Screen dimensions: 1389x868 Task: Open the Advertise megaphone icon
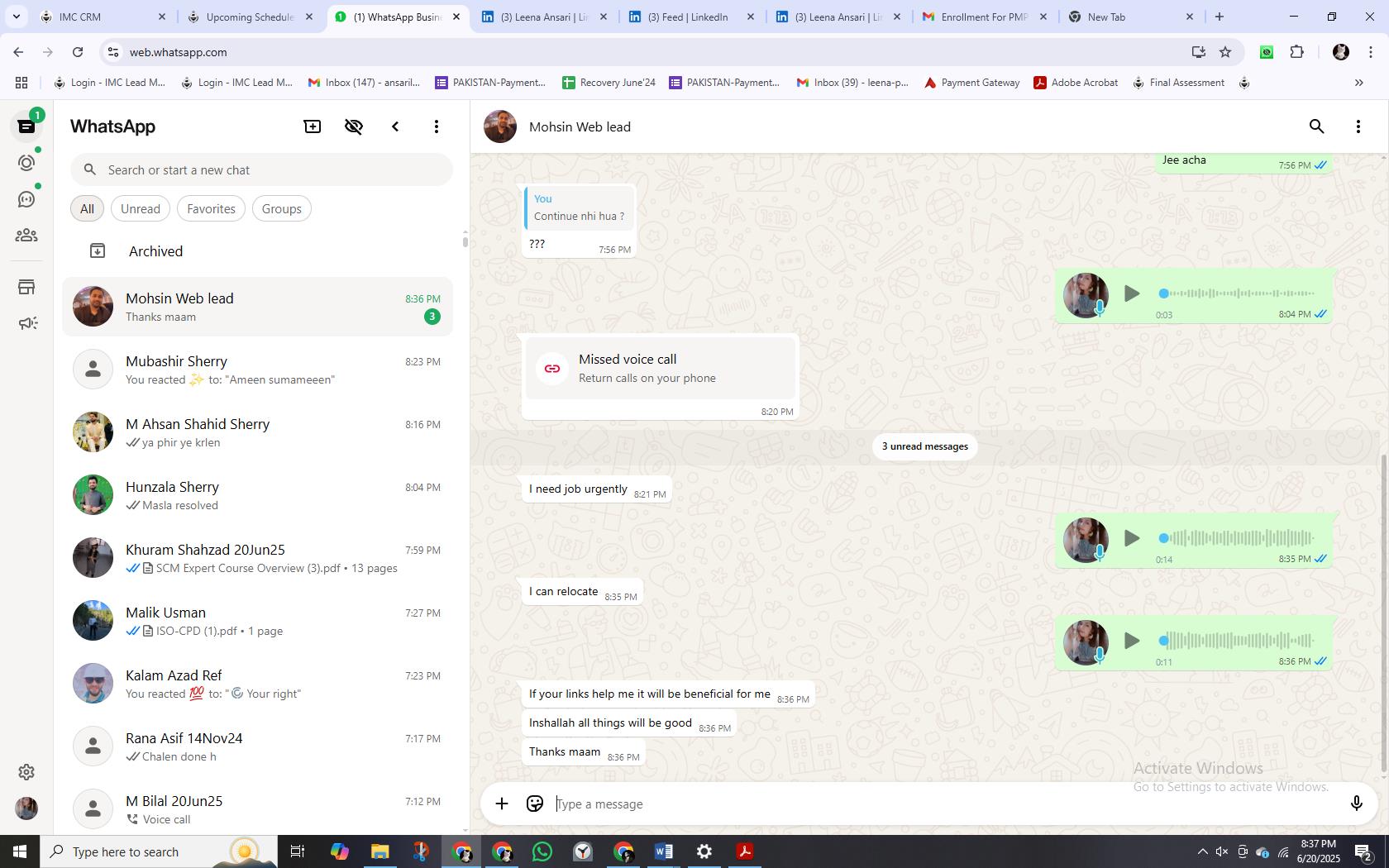[26, 323]
